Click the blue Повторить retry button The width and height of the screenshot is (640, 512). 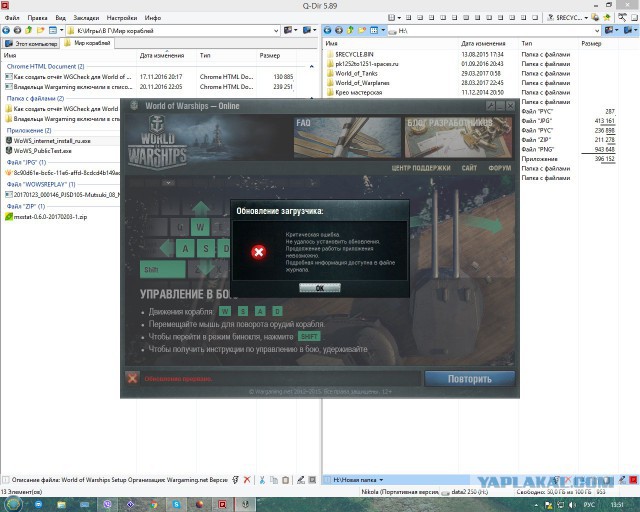[x=469, y=379]
